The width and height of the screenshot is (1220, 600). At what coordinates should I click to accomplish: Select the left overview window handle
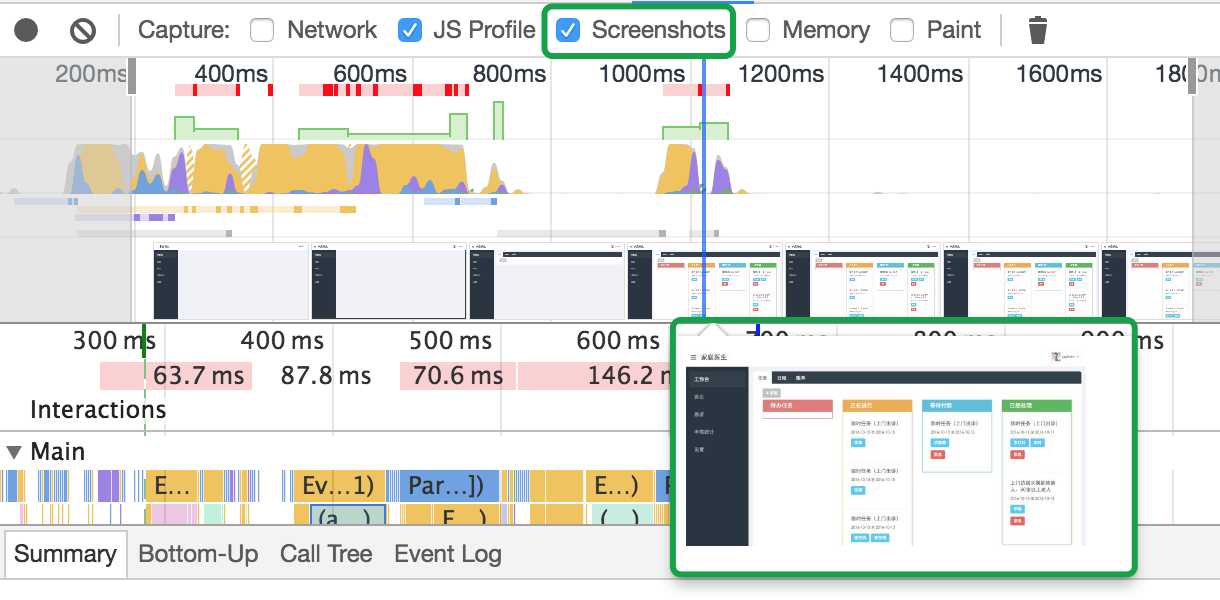132,78
